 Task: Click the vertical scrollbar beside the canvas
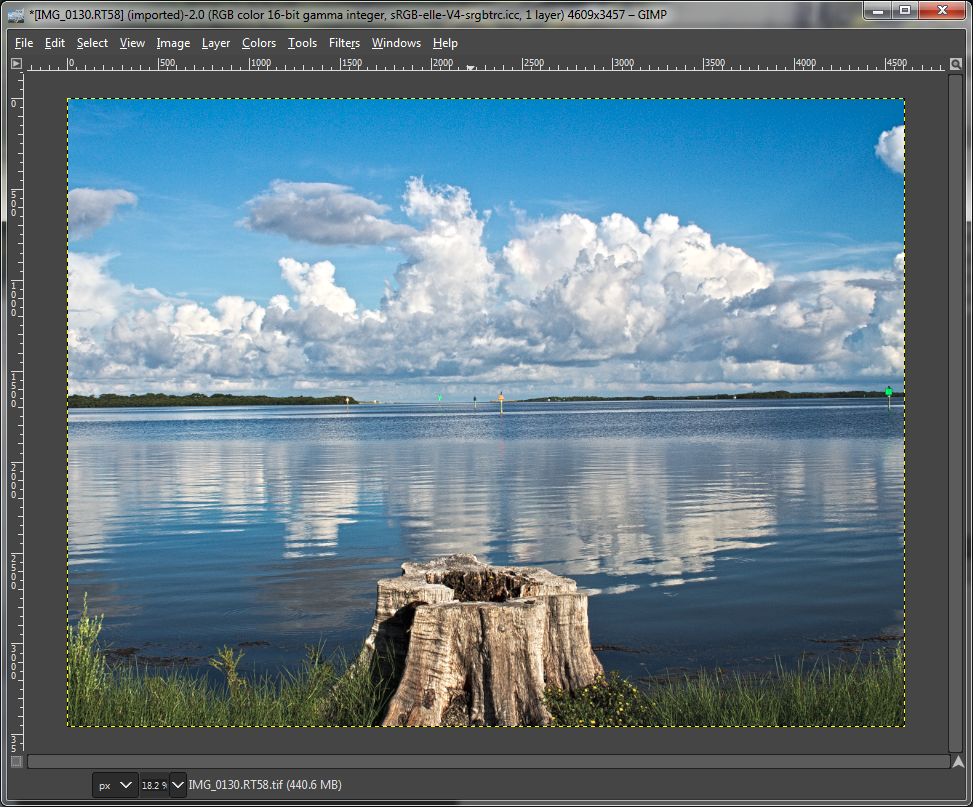tap(957, 410)
